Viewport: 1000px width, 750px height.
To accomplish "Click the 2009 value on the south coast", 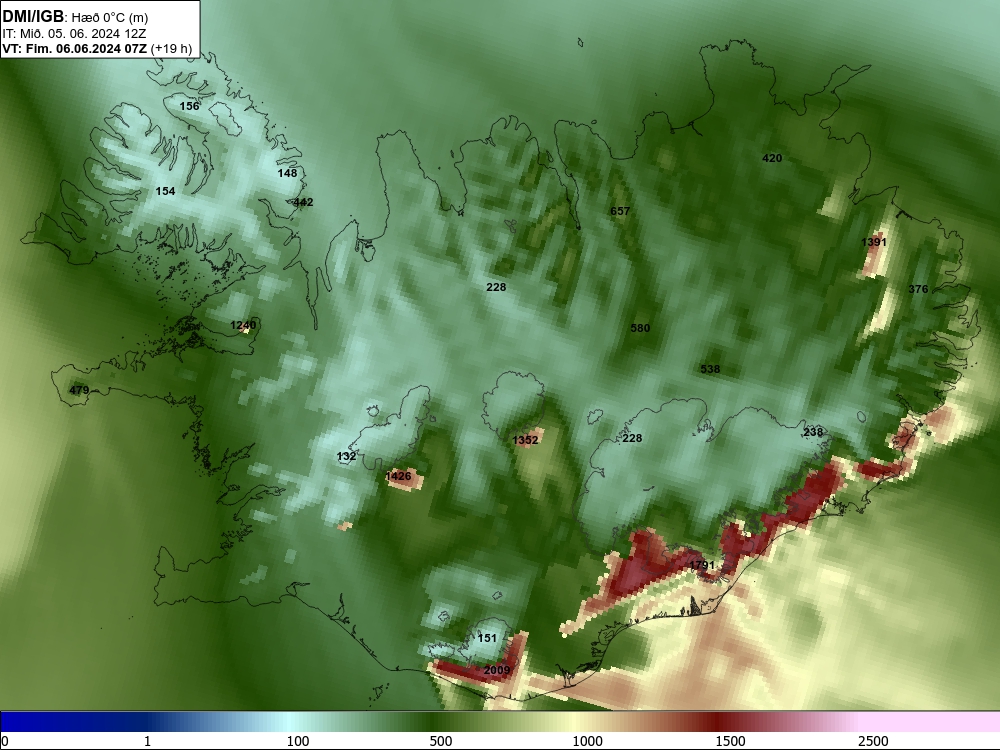I will pos(497,670).
